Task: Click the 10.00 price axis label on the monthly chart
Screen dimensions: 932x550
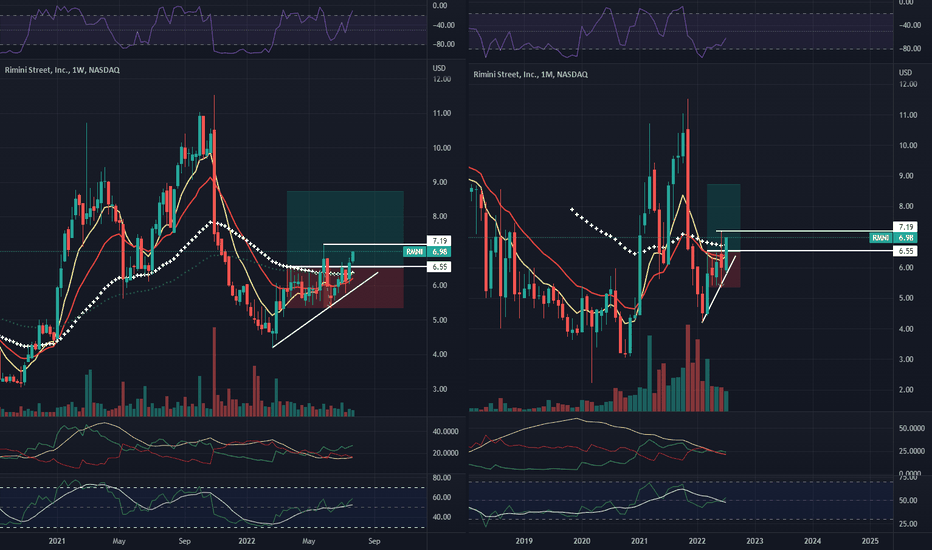Action: [x=908, y=145]
